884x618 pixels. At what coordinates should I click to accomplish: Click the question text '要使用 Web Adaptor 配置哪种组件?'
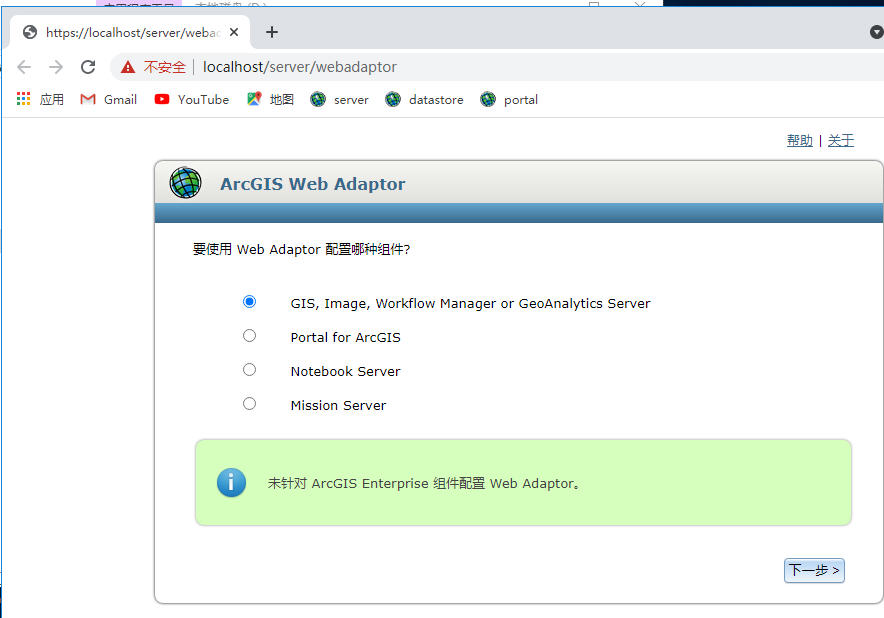point(301,249)
